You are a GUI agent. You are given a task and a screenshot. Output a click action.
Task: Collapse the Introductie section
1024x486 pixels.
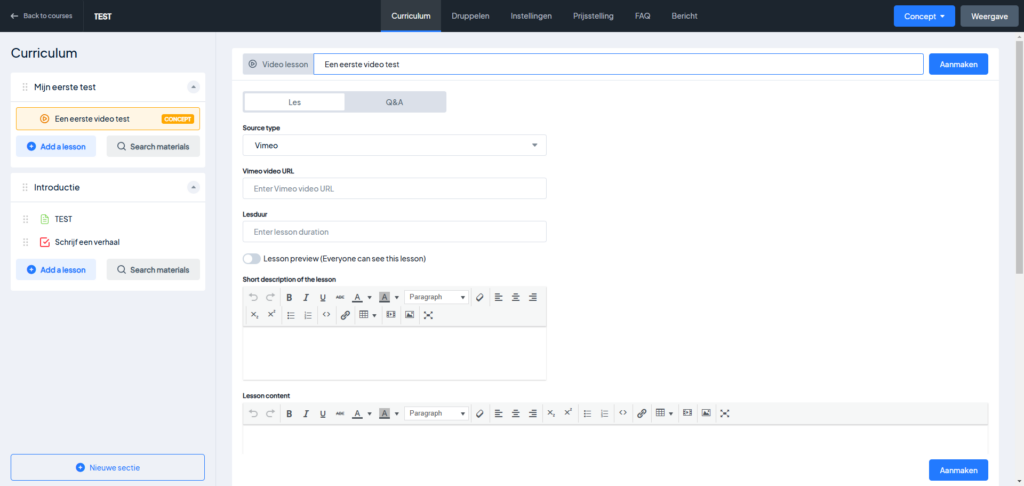(x=193, y=187)
